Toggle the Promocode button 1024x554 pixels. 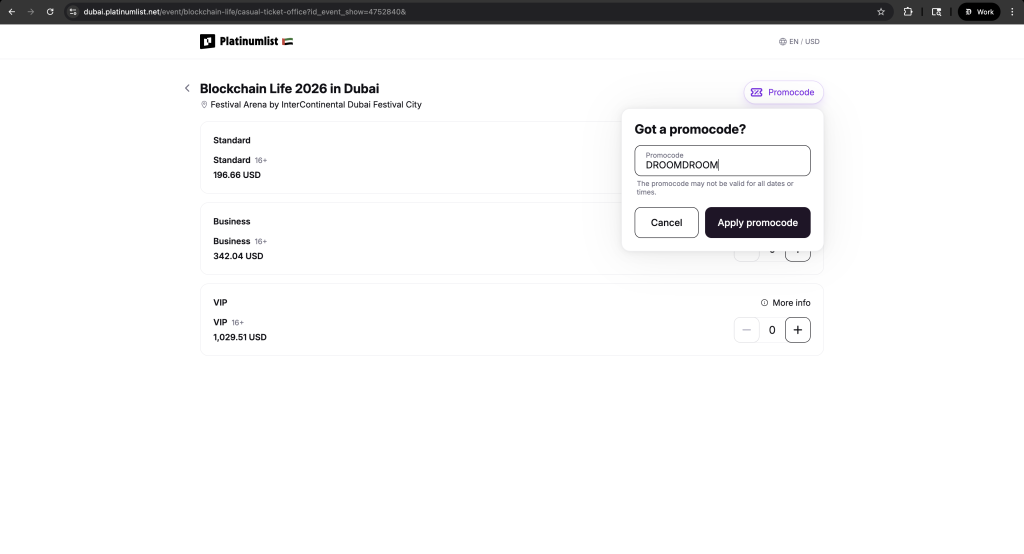783,92
